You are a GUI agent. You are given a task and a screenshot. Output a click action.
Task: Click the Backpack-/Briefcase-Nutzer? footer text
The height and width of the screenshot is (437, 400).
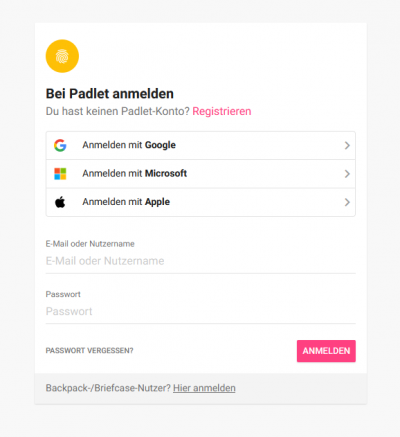click(108, 388)
